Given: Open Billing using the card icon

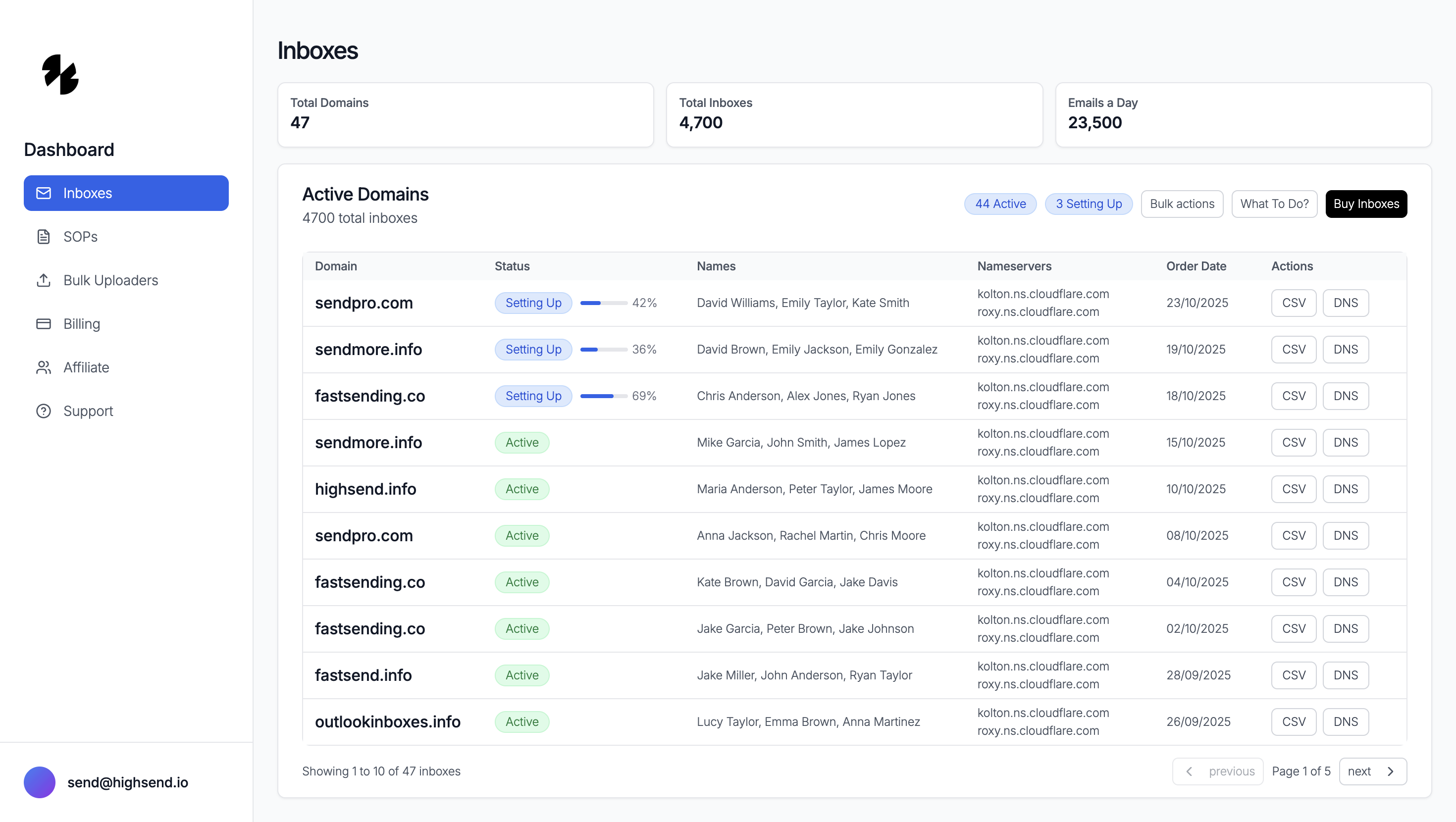Looking at the screenshot, I should [x=44, y=323].
